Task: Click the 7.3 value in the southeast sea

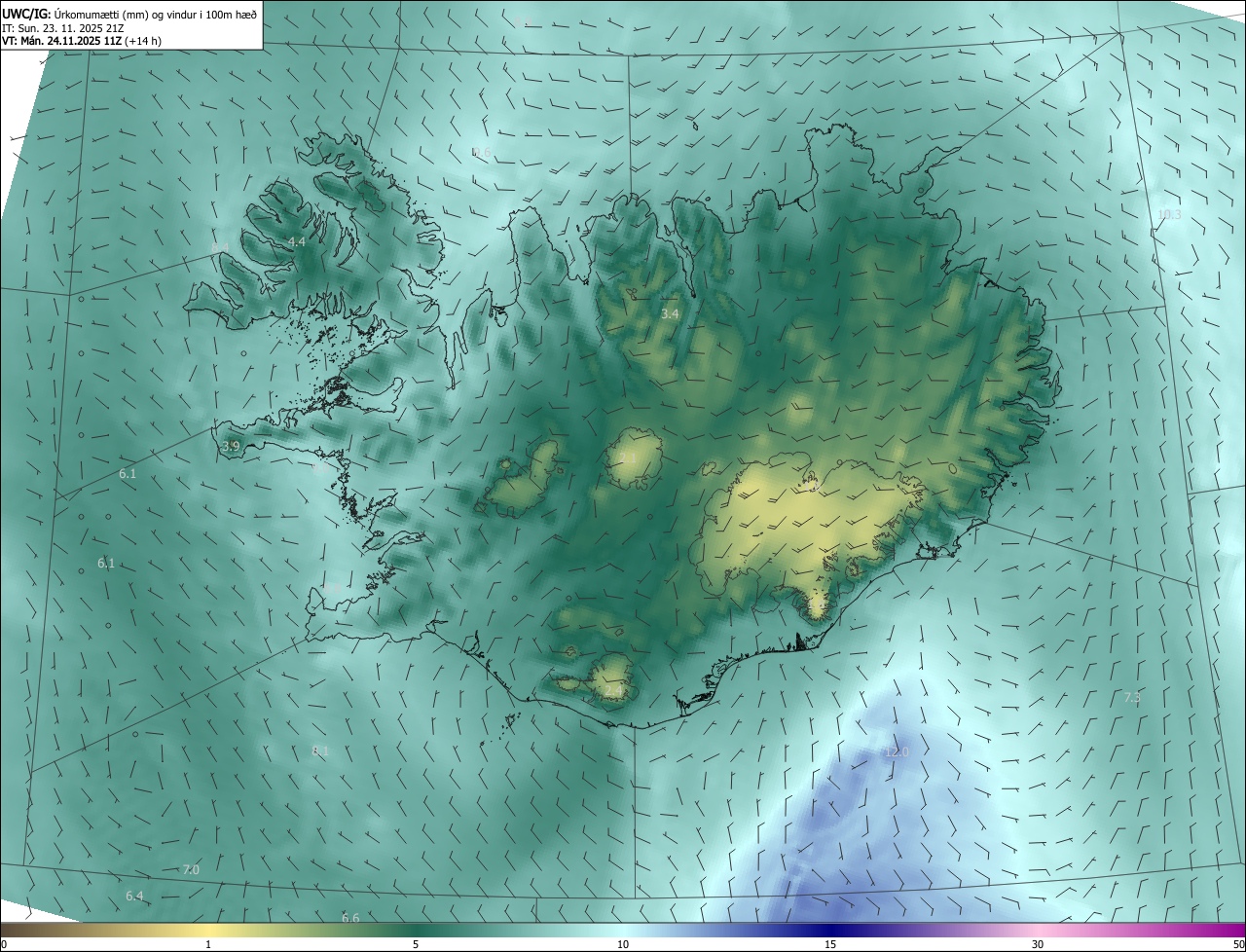Action: (1132, 698)
